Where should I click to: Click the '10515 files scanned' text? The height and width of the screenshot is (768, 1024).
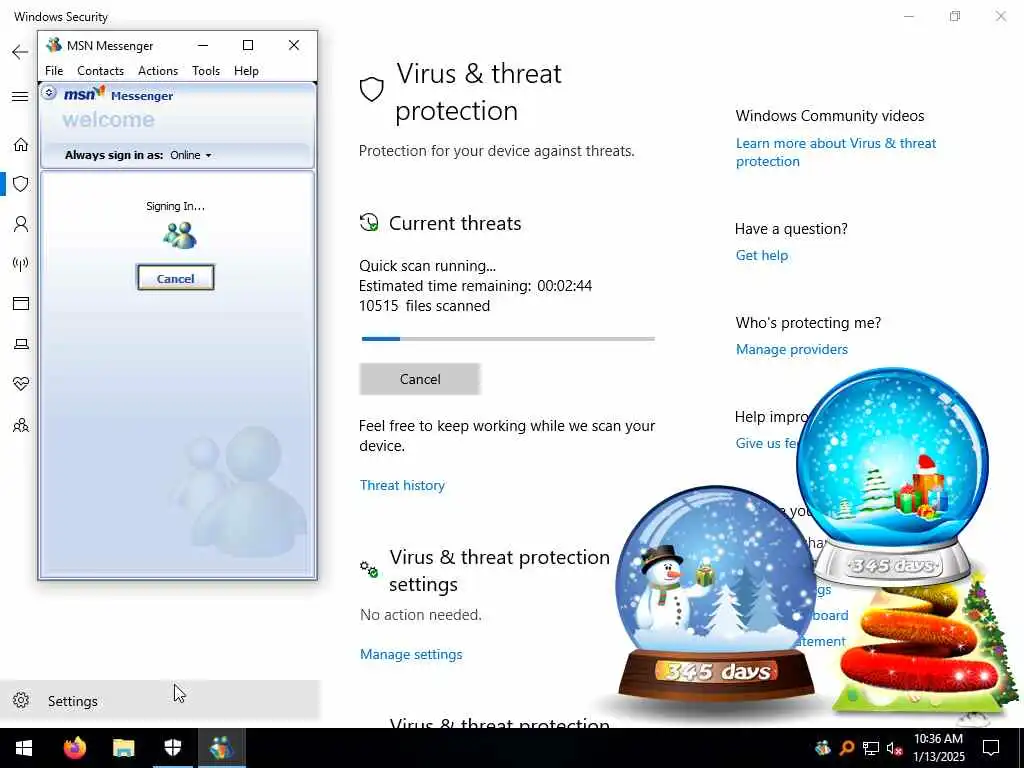pos(424,306)
